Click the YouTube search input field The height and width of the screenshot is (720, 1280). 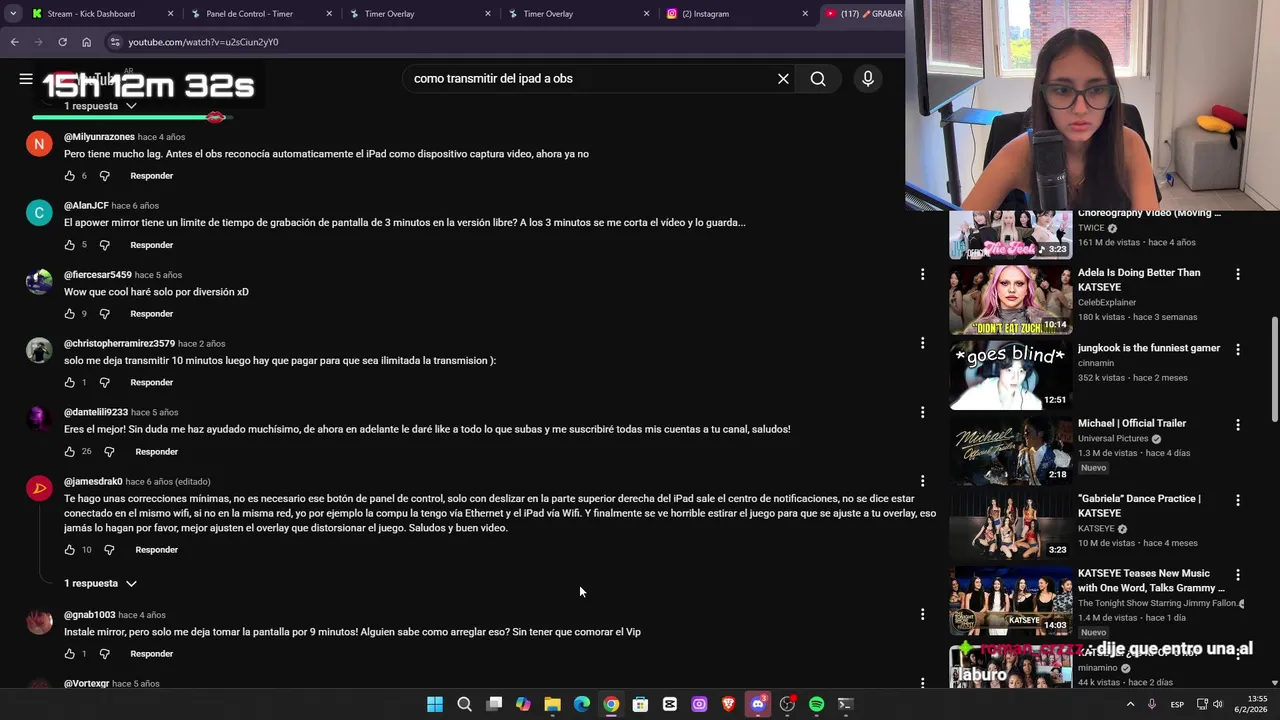(x=590, y=78)
